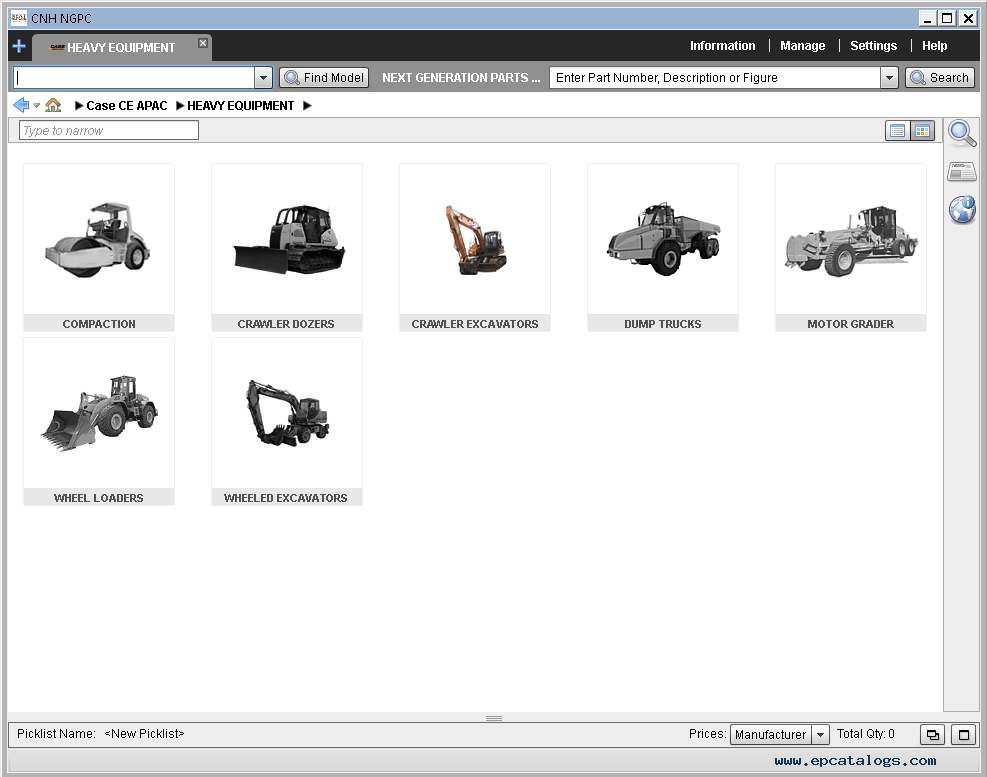Expand arrow after HEAVY EQUIPMENT breadcrumb
987x777 pixels.
(307, 106)
